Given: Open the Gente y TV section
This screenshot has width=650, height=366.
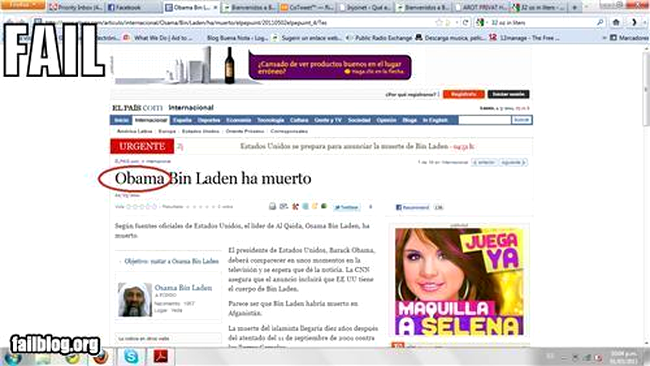Looking at the screenshot, I should point(328,120).
